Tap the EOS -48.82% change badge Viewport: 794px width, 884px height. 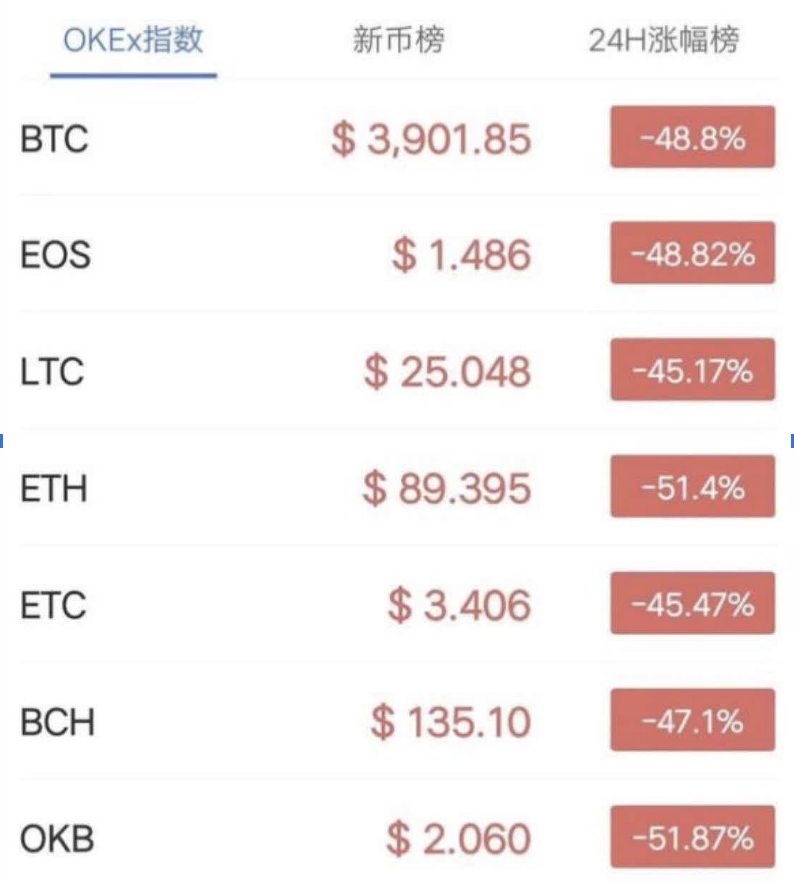692,254
